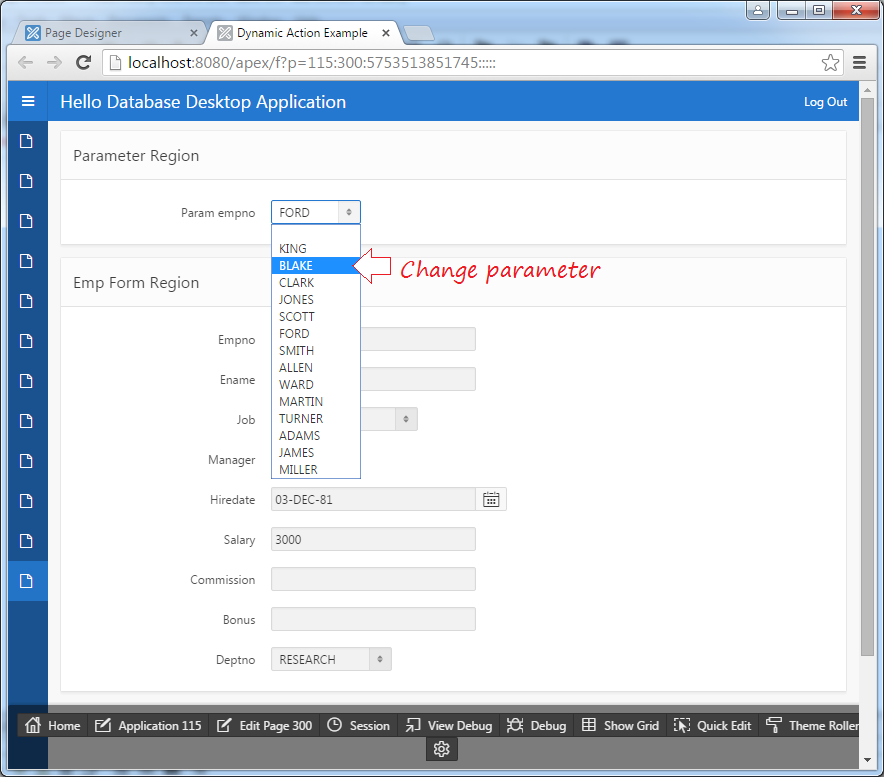
Task: Open Edit Page 300 in toolbar
Action: (x=265, y=726)
